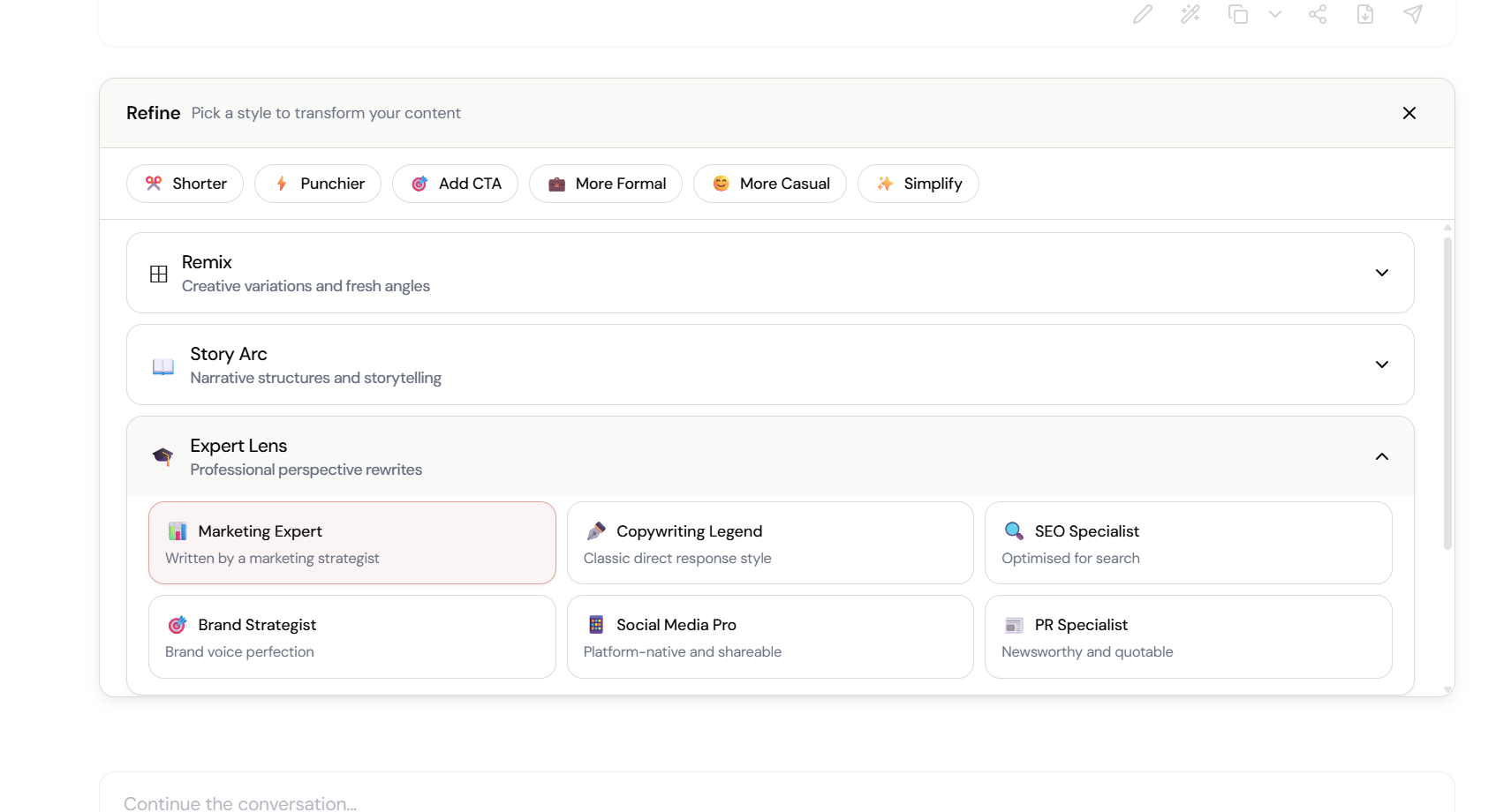This screenshot has height=812, width=1496.
Task: Expand the Remix section
Action: [x=1382, y=273]
